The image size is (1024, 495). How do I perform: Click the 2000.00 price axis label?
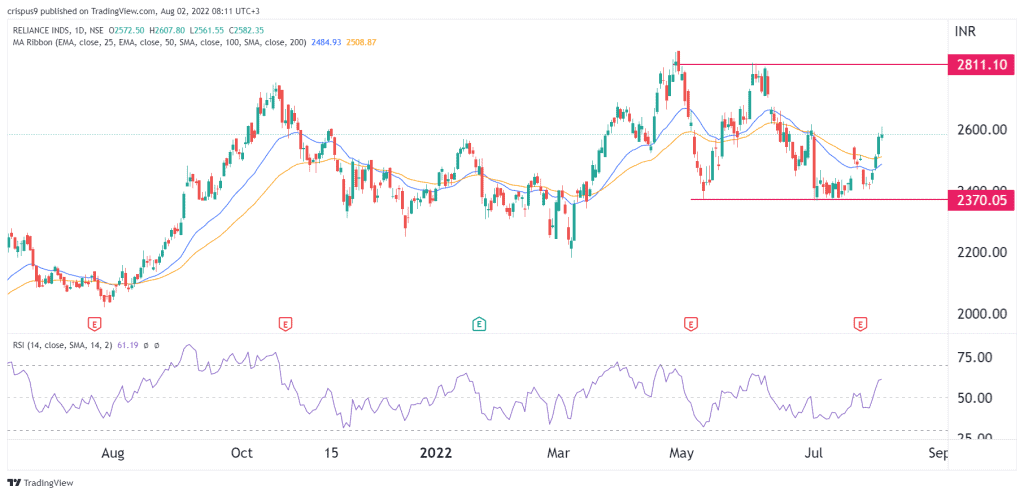pyautogui.click(x=981, y=314)
